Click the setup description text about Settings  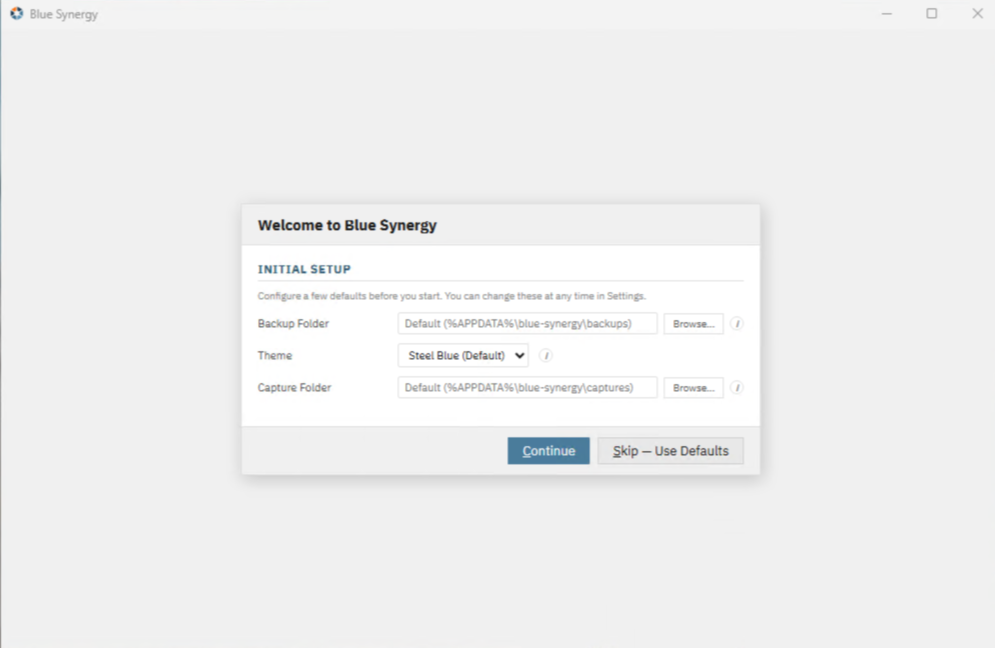(x=452, y=296)
